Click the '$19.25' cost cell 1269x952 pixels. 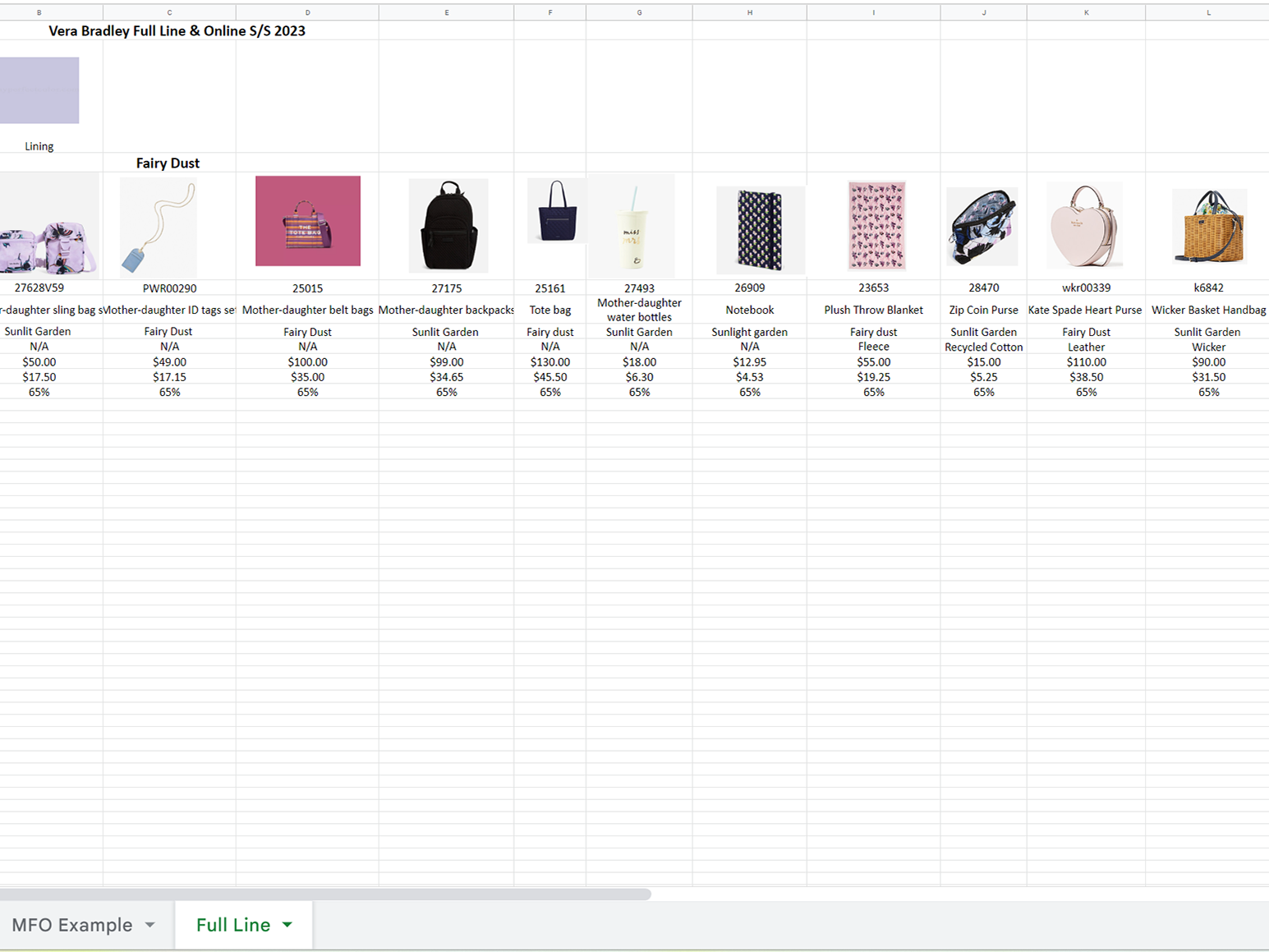[x=874, y=377]
